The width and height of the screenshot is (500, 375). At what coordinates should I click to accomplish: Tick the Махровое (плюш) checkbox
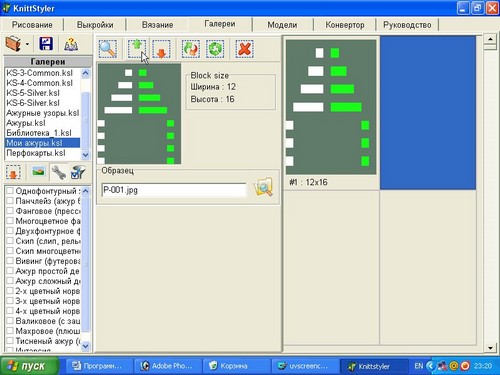point(10,331)
